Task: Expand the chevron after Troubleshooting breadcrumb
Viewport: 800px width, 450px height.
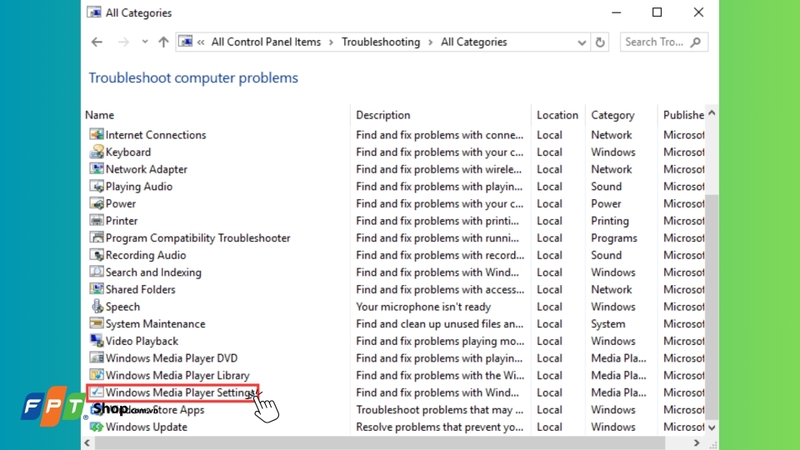Action: coord(430,42)
